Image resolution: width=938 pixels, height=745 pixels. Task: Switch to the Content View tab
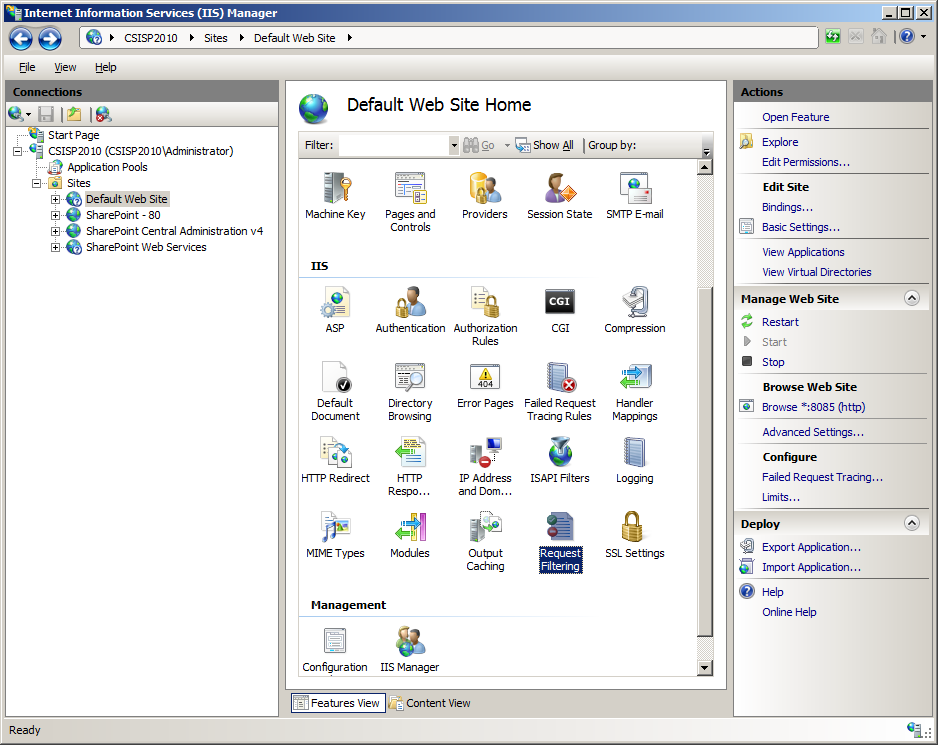tap(429, 703)
